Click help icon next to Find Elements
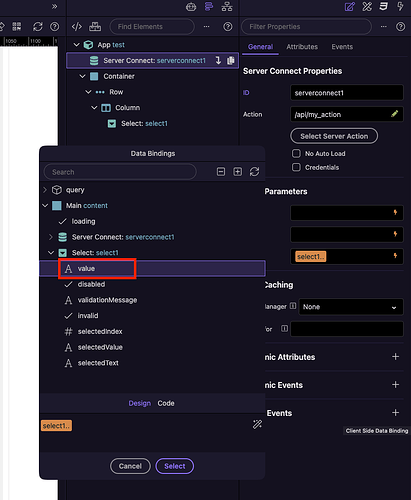The image size is (411, 500). tap(228, 27)
